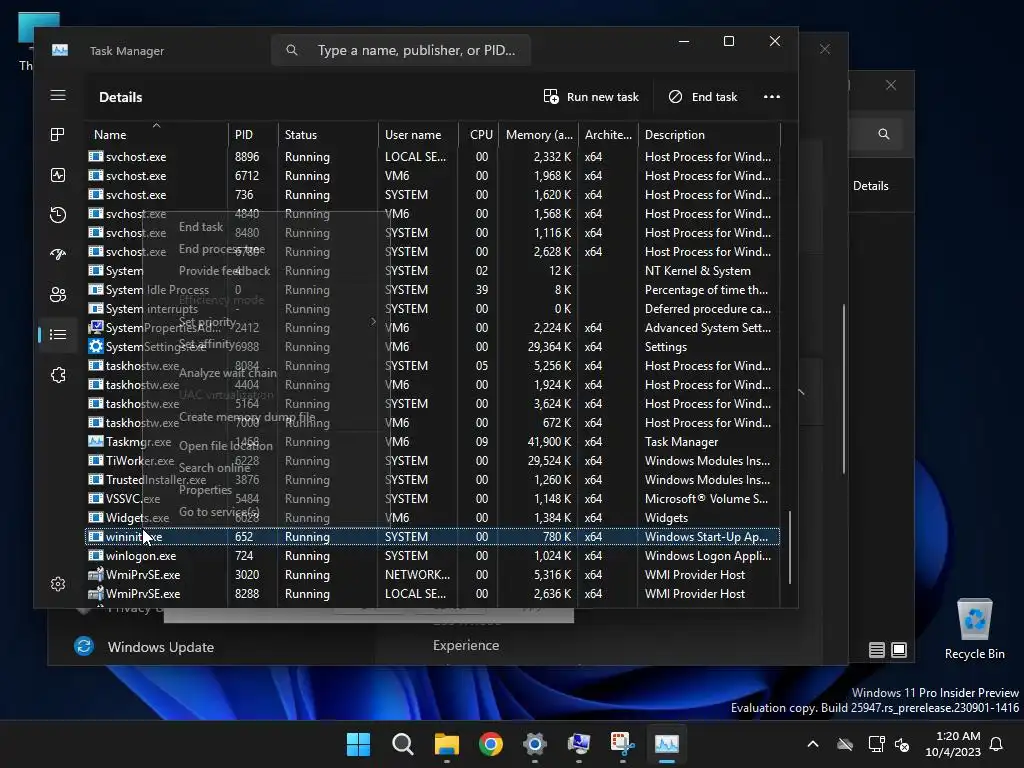This screenshot has width=1024, height=768.
Task: Click the Microsoft Volume S... description cell for VSSVC
Action: pyautogui.click(x=706, y=499)
